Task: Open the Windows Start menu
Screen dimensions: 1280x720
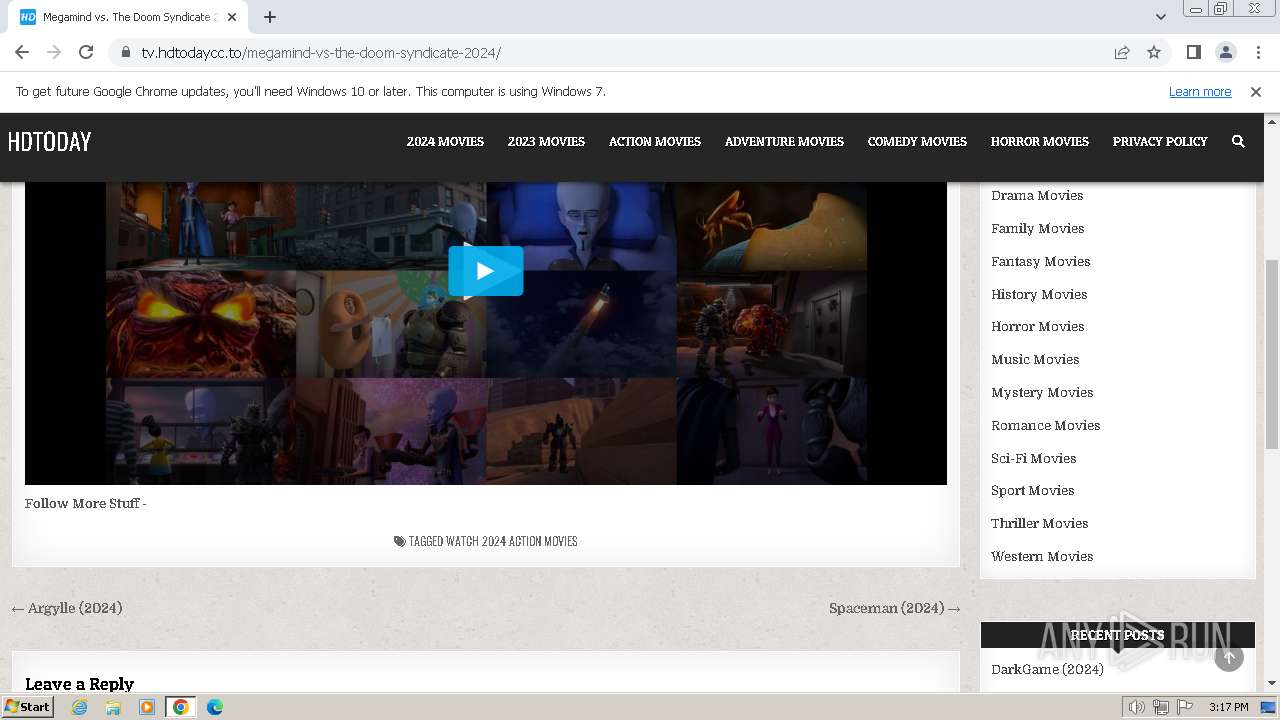Action: (28, 707)
